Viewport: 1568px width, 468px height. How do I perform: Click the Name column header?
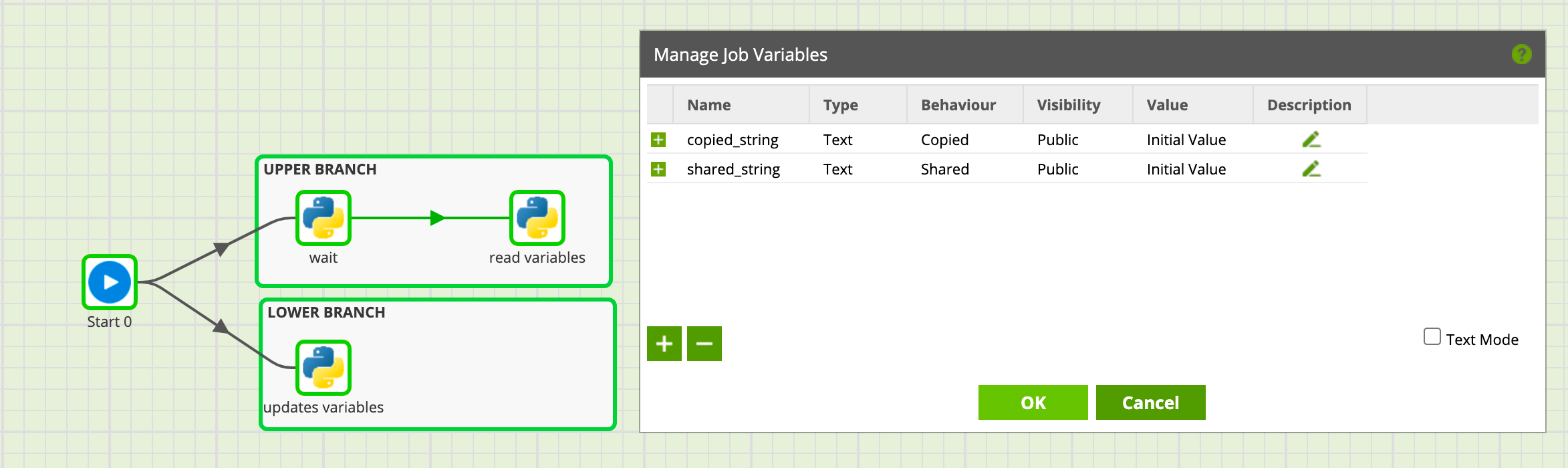pos(708,105)
